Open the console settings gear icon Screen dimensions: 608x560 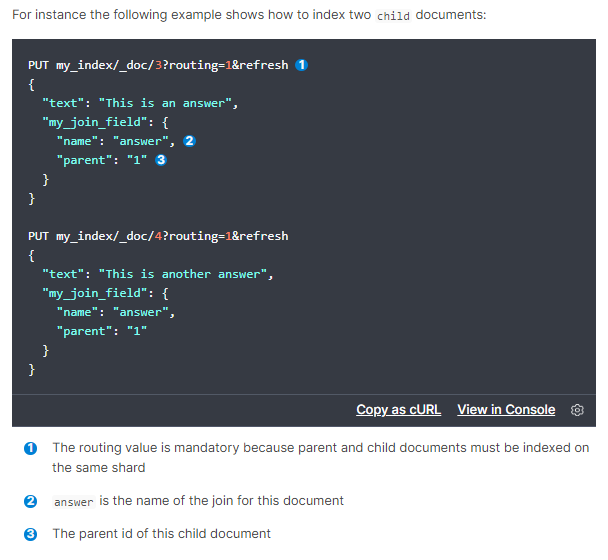(577, 410)
